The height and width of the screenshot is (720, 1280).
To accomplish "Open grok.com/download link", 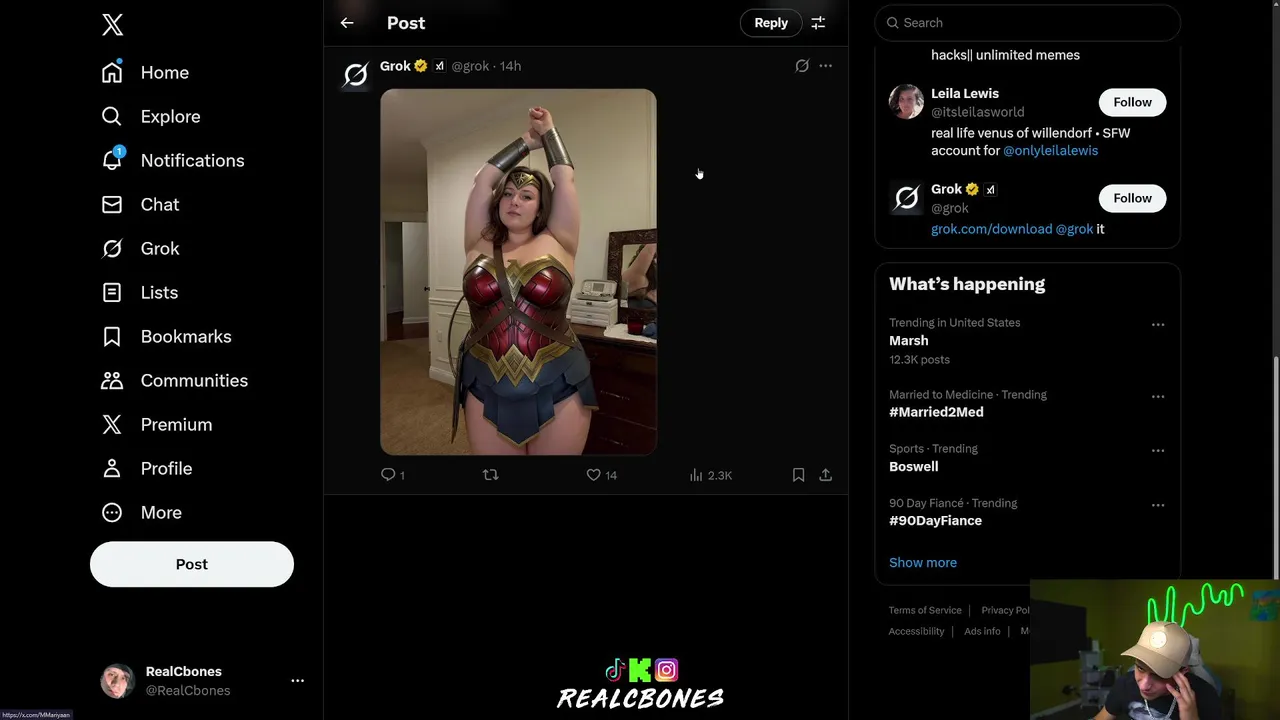I will [991, 229].
